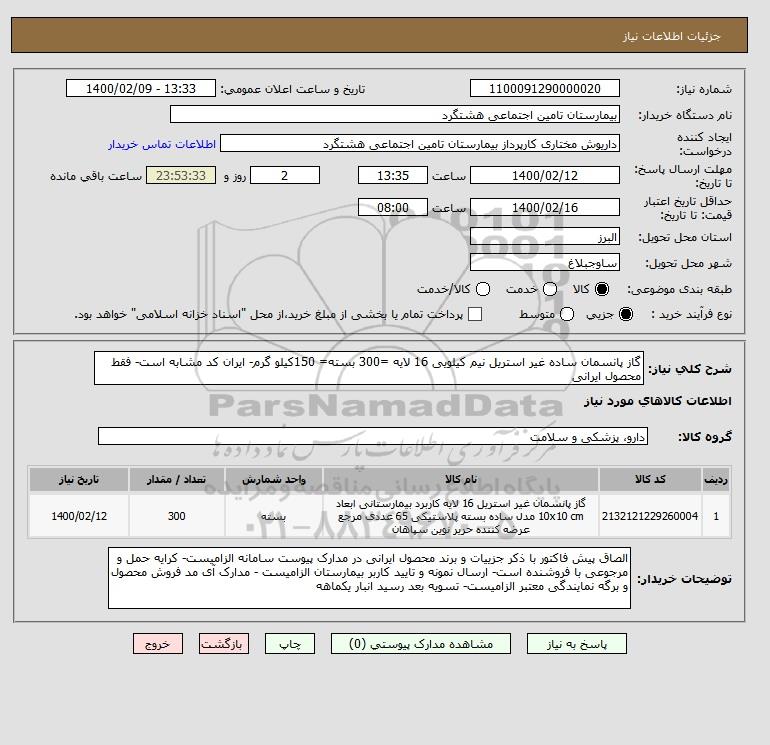Click the response deadline date 1400/02/12 field
The height and width of the screenshot is (745, 770).
(545, 176)
